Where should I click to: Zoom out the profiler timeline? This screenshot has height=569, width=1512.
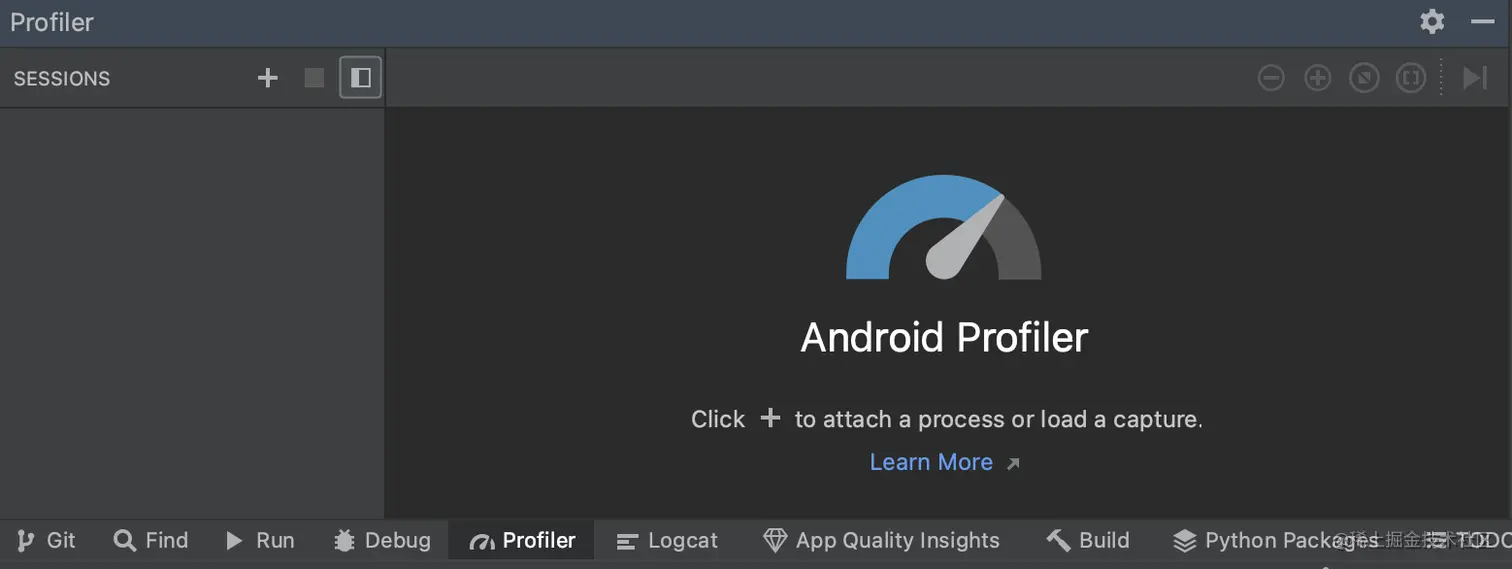pyautogui.click(x=1271, y=78)
